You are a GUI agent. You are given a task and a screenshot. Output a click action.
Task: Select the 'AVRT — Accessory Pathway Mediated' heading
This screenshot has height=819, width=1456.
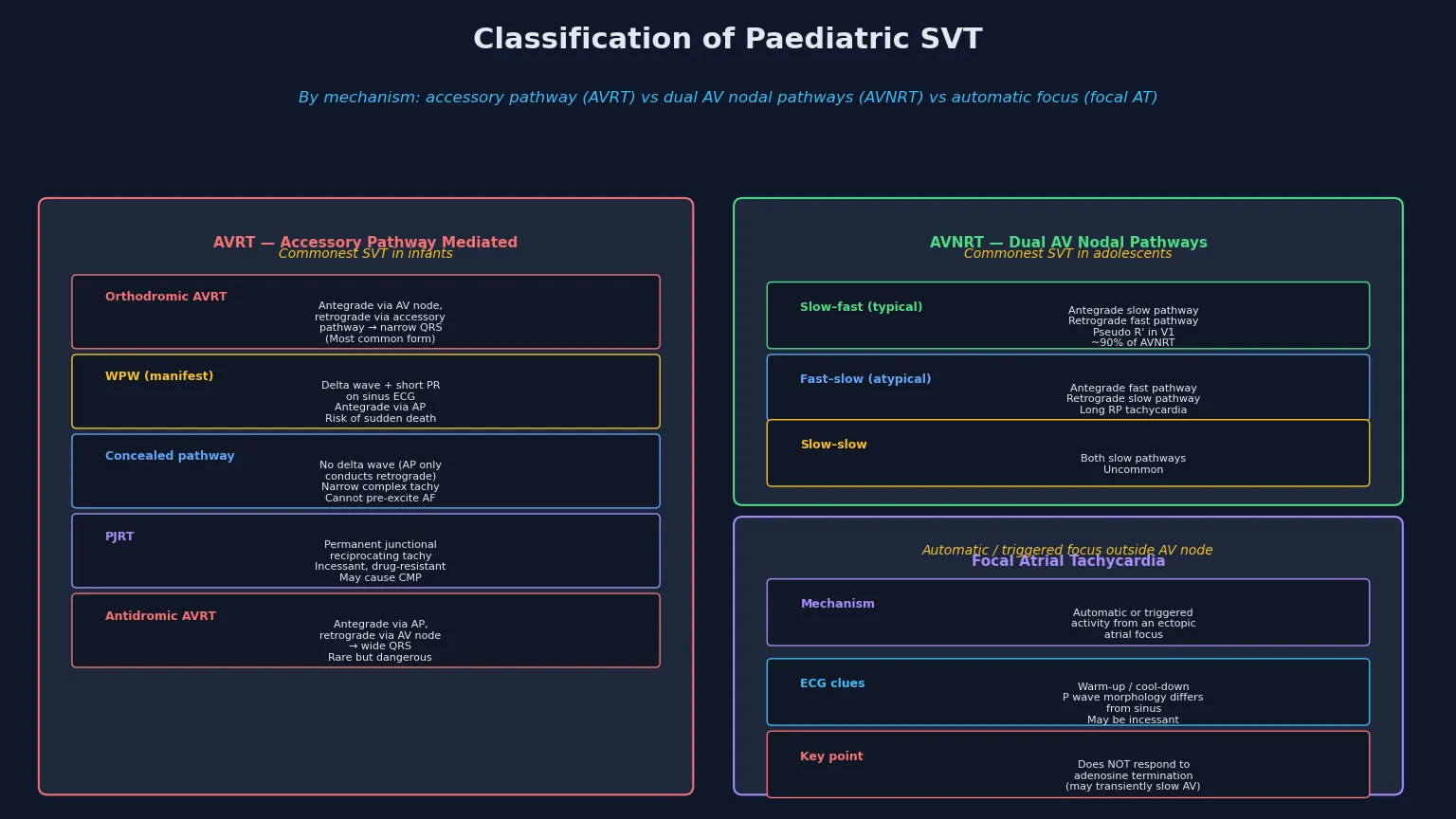(365, 243)
